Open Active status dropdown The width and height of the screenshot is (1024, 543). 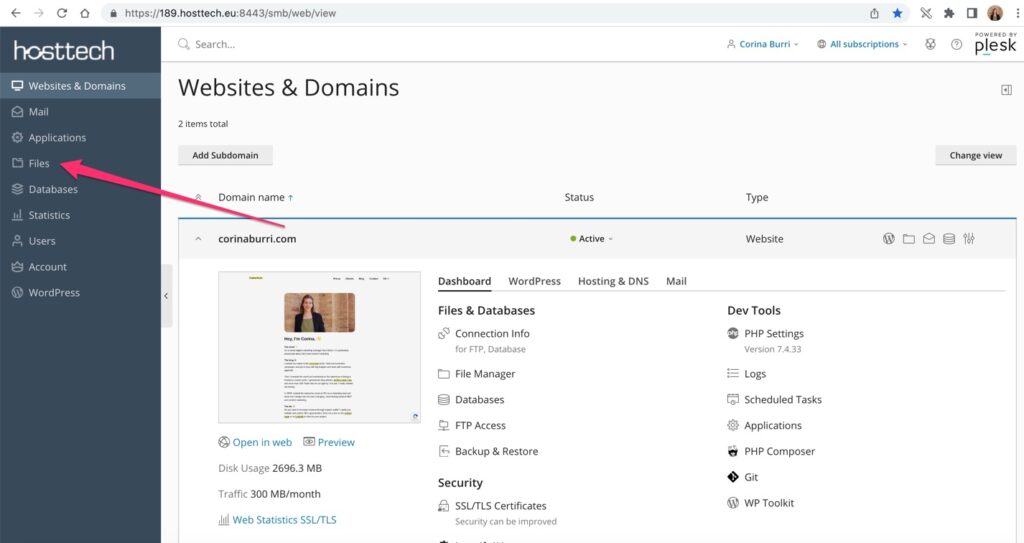(x=592, y=239)
